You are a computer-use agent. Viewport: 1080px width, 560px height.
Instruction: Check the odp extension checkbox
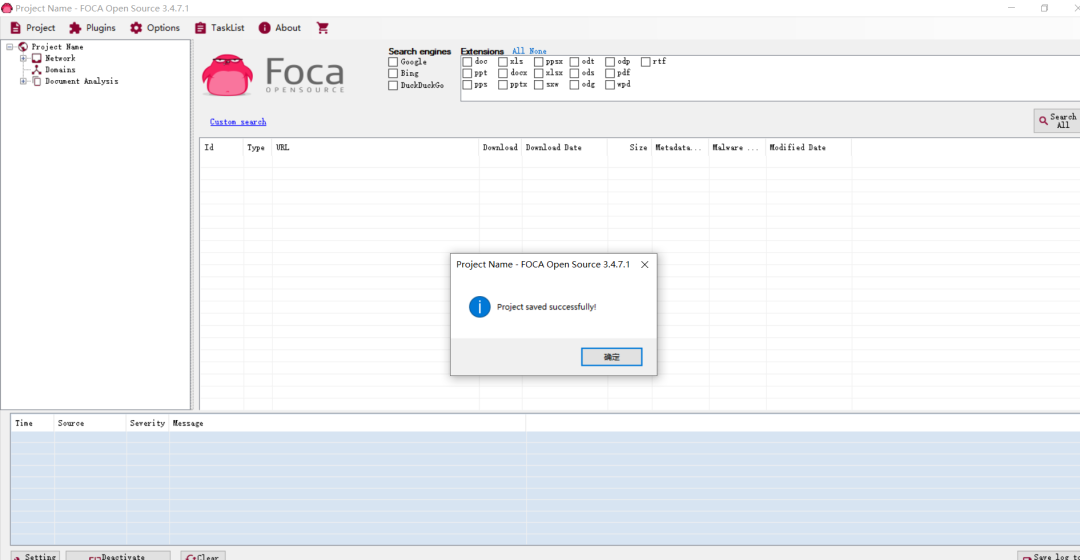click(610, 62)
